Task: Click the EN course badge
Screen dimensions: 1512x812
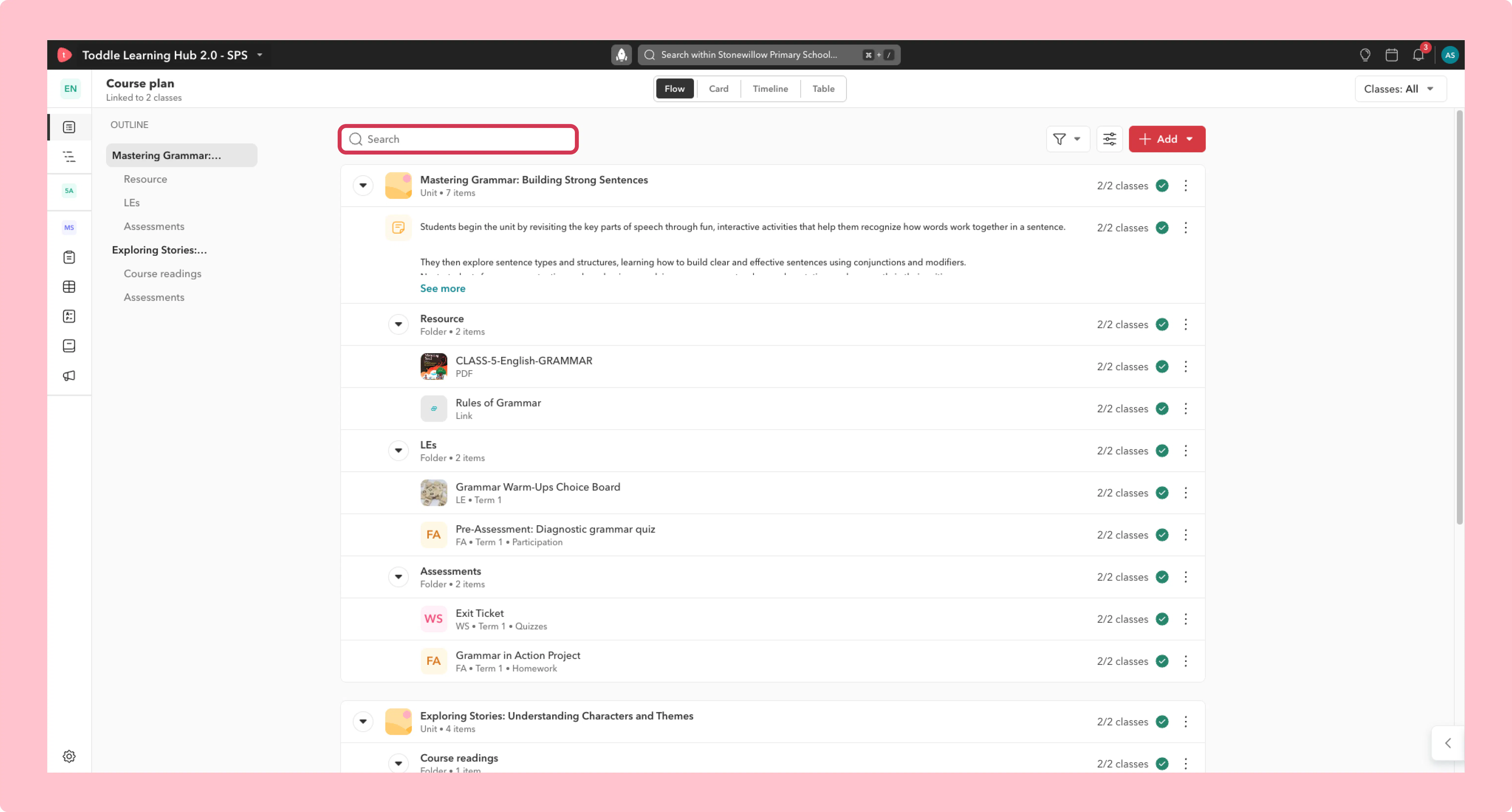Action: tap(70, 89)
